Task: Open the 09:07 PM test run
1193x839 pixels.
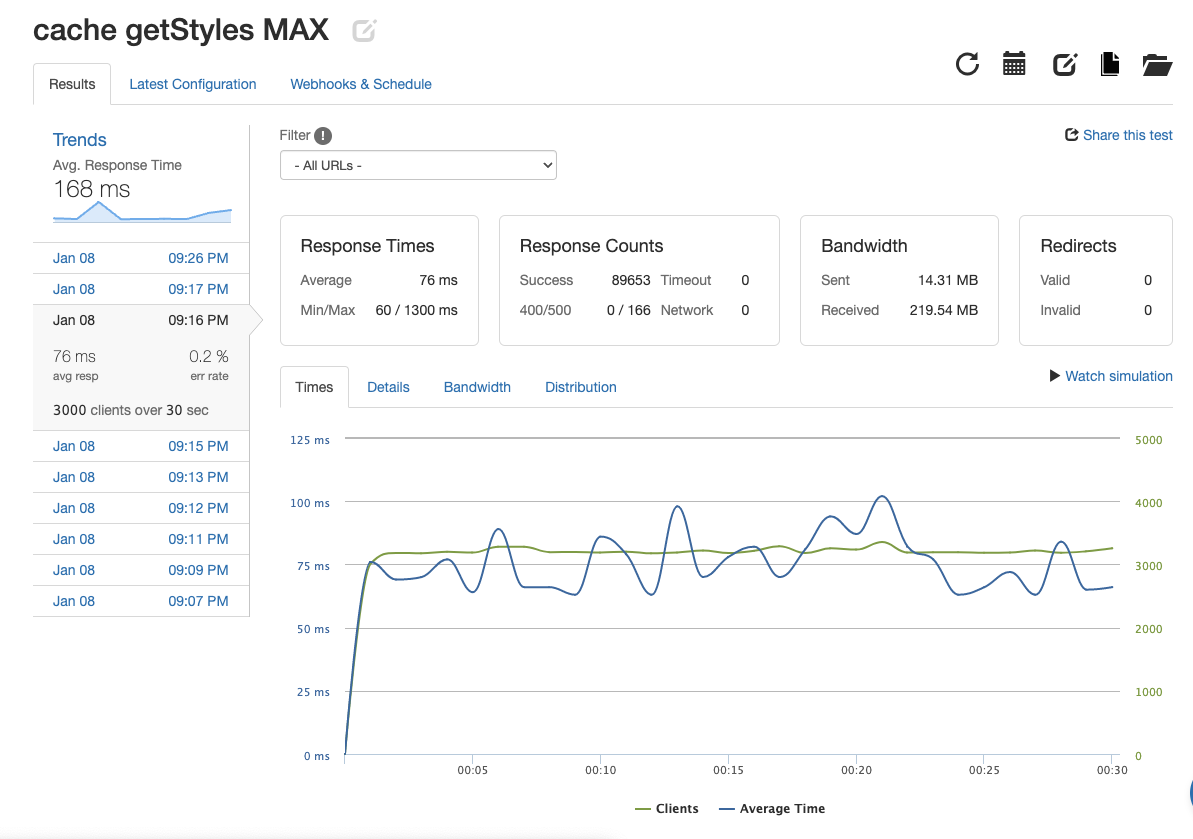Action: (x=141, y=601)
